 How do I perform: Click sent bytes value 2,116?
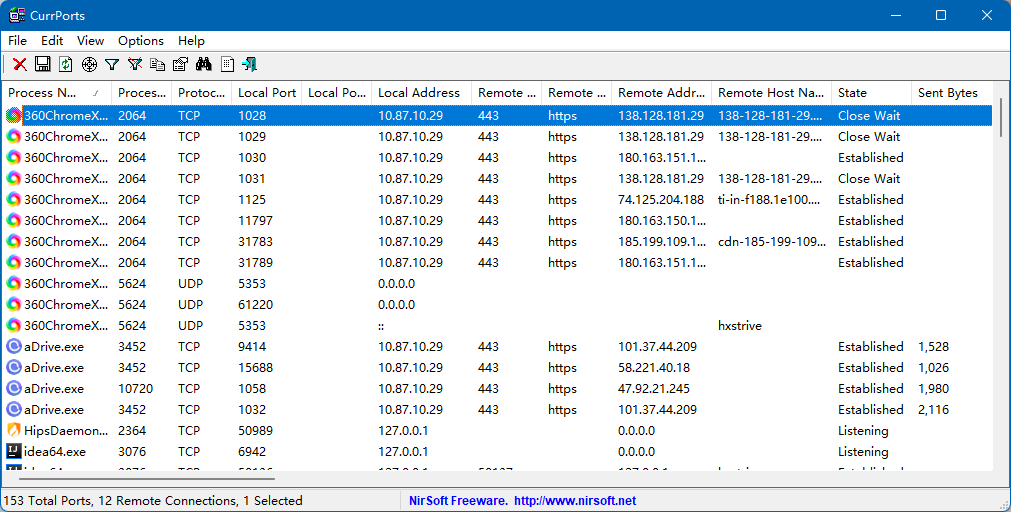point(934,409)
